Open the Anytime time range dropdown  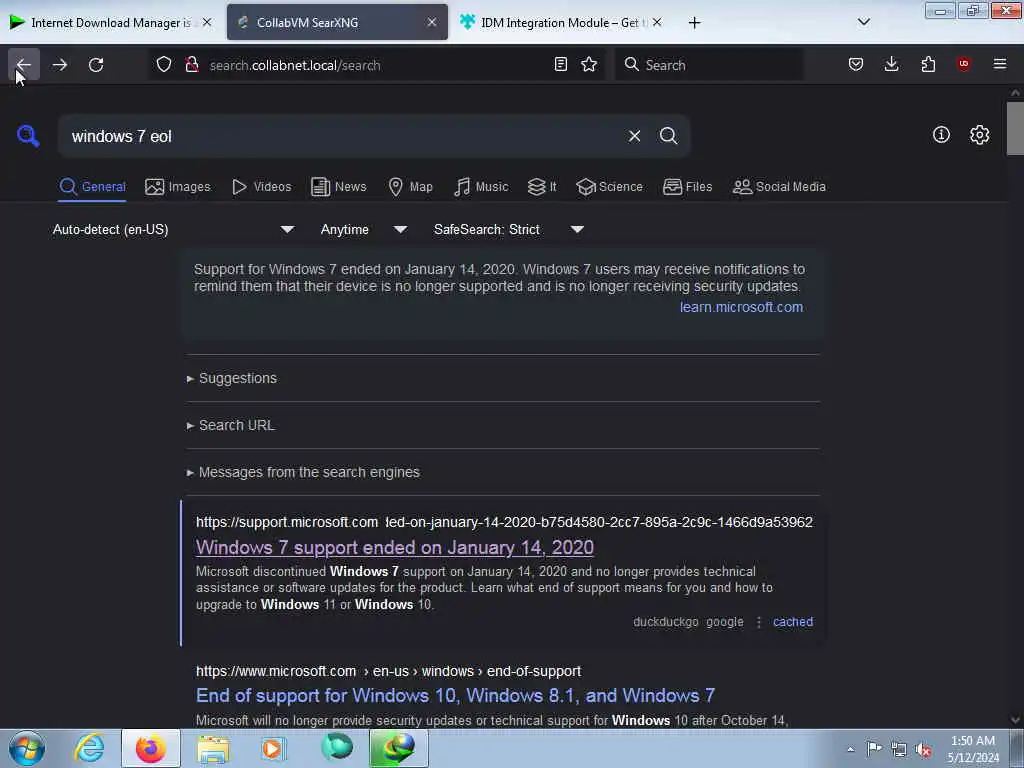pos(364,229)
